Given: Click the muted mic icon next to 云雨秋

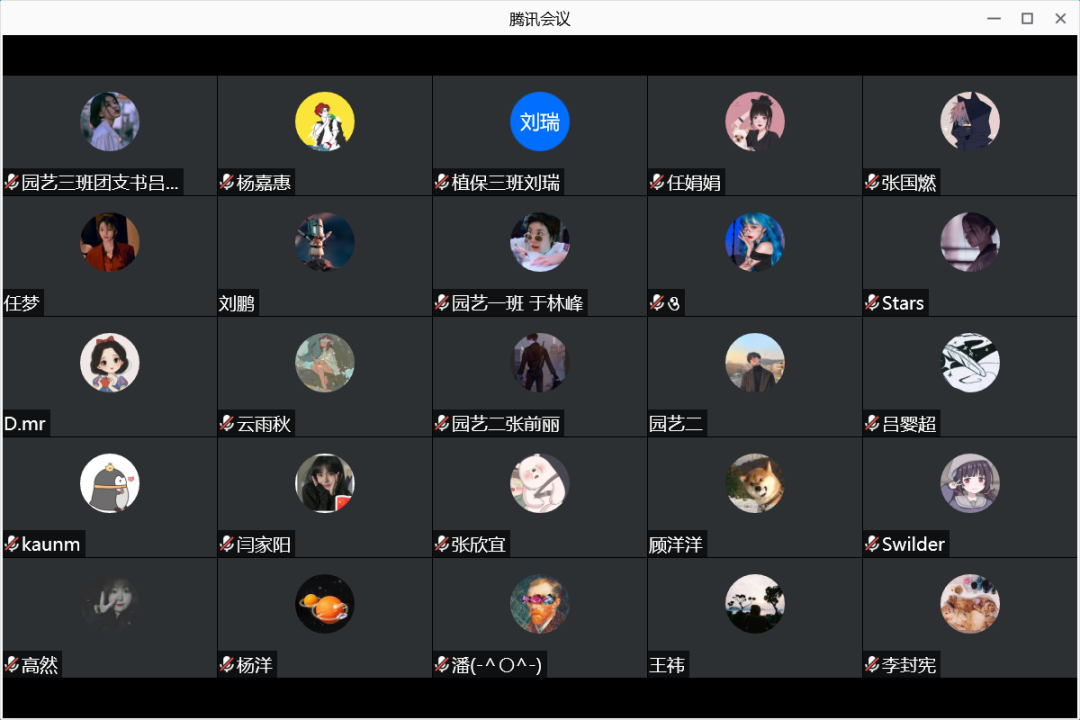Looking at the screenshot, I should [227, 423].
